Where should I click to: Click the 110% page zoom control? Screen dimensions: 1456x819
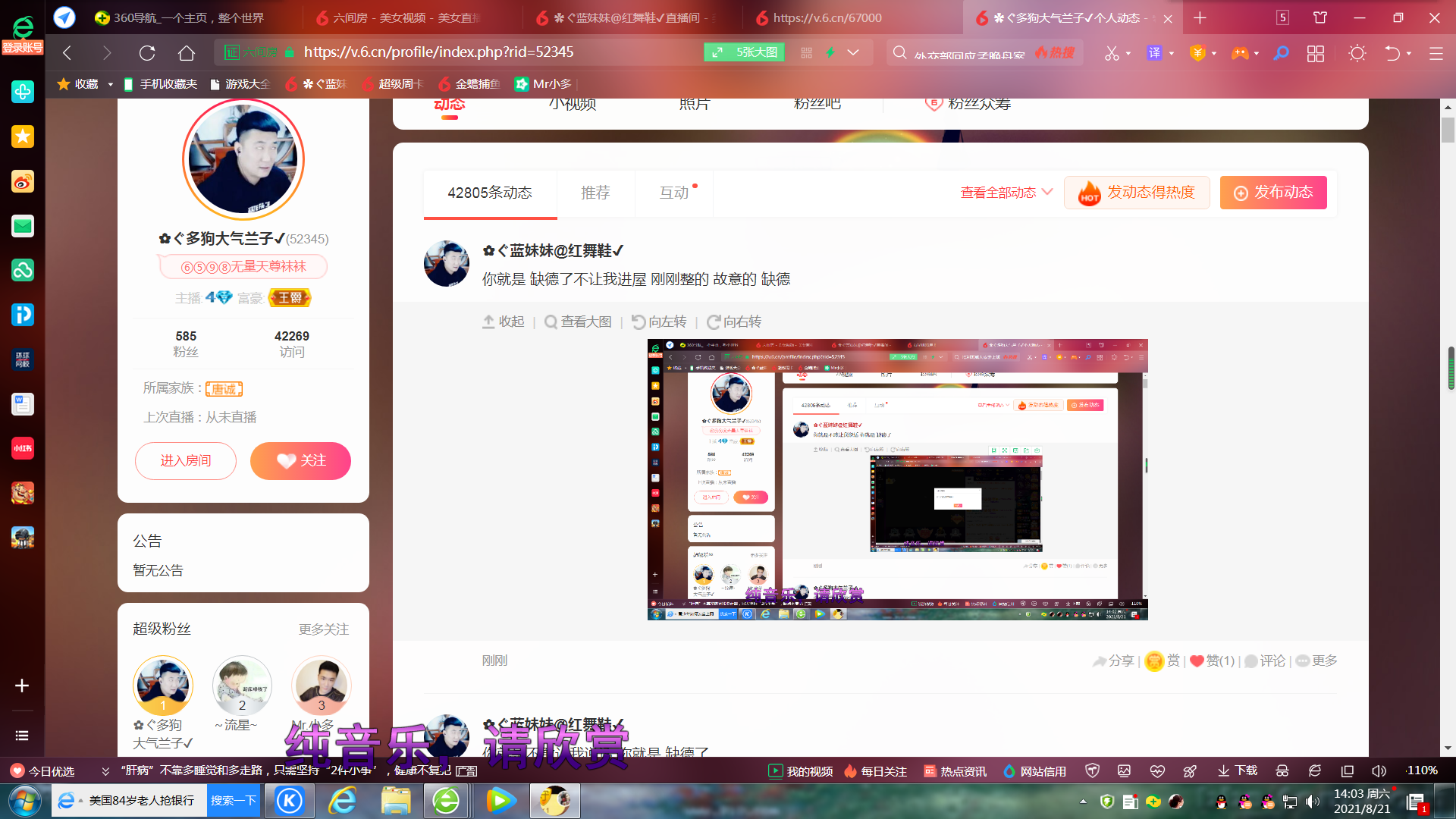click(x=1422, y=770)
